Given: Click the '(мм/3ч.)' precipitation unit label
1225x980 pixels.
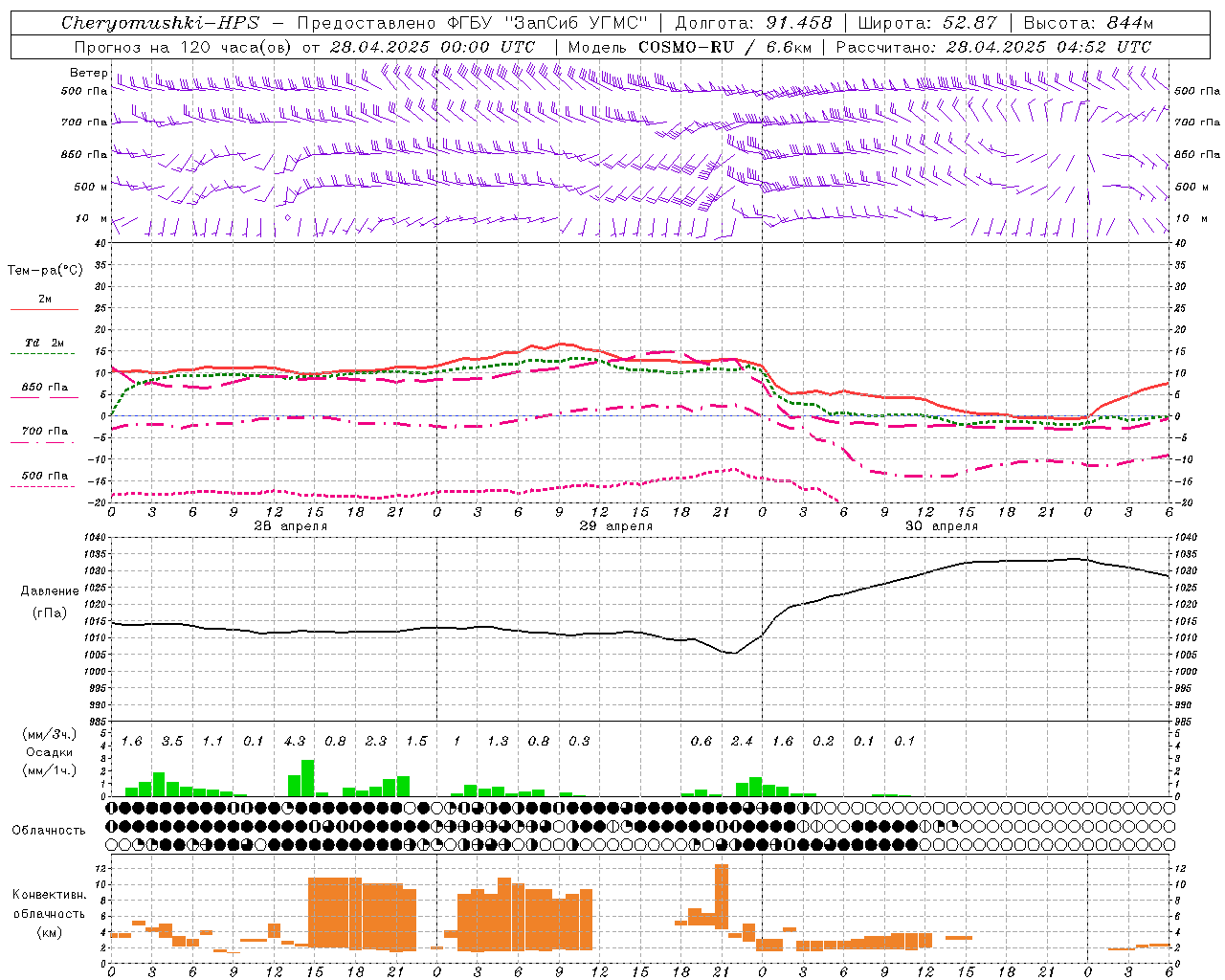Looking at the screenshot, I should click(50, 734).
